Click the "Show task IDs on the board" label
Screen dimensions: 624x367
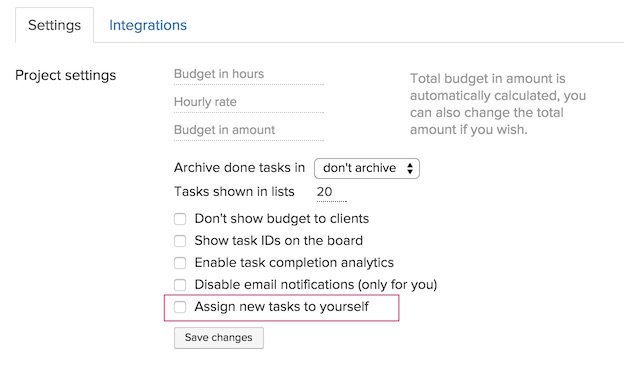[x=279, y=240]
